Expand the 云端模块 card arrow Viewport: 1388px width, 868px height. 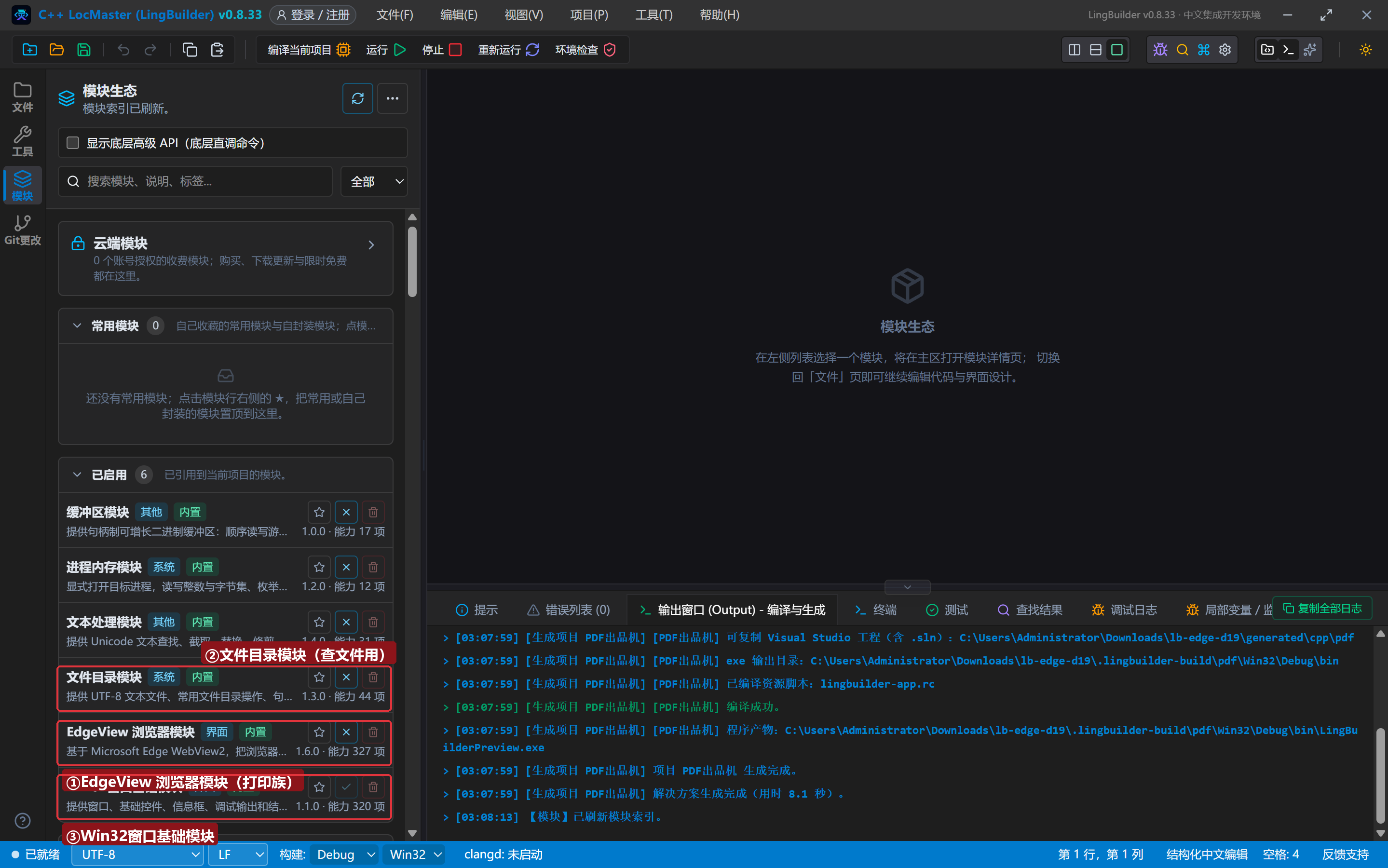coord(371,245)
